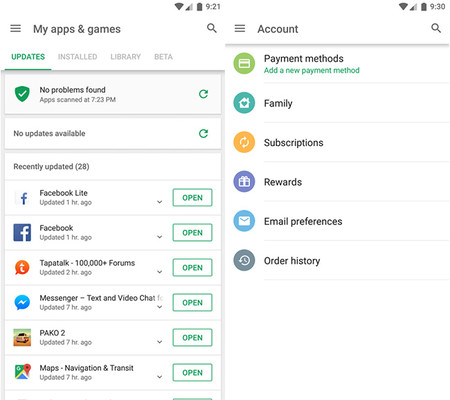Tap search icon on Account screen
450x400 pixels.
[436, 28]
